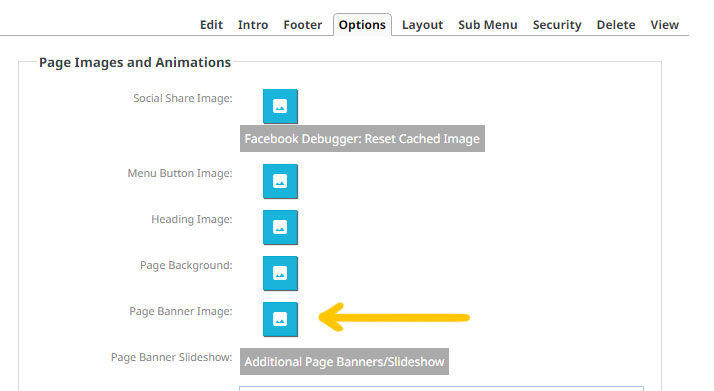Click Facebook Debugger: Reset Cached Image
Image resolution: width=714 pixels, height=391 pixels.
tap(362, 138)
